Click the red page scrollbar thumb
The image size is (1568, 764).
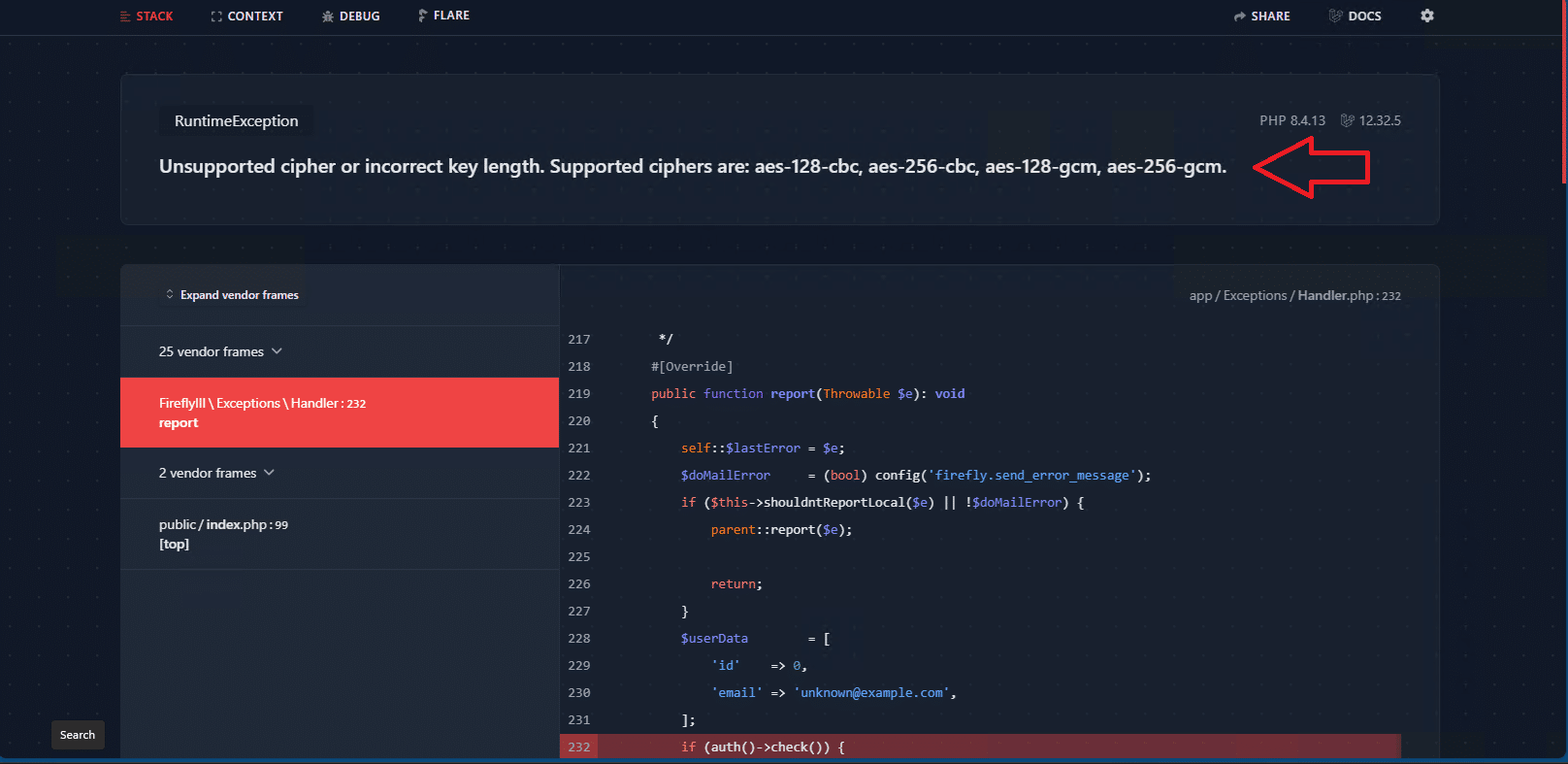tap(1564, 92)
